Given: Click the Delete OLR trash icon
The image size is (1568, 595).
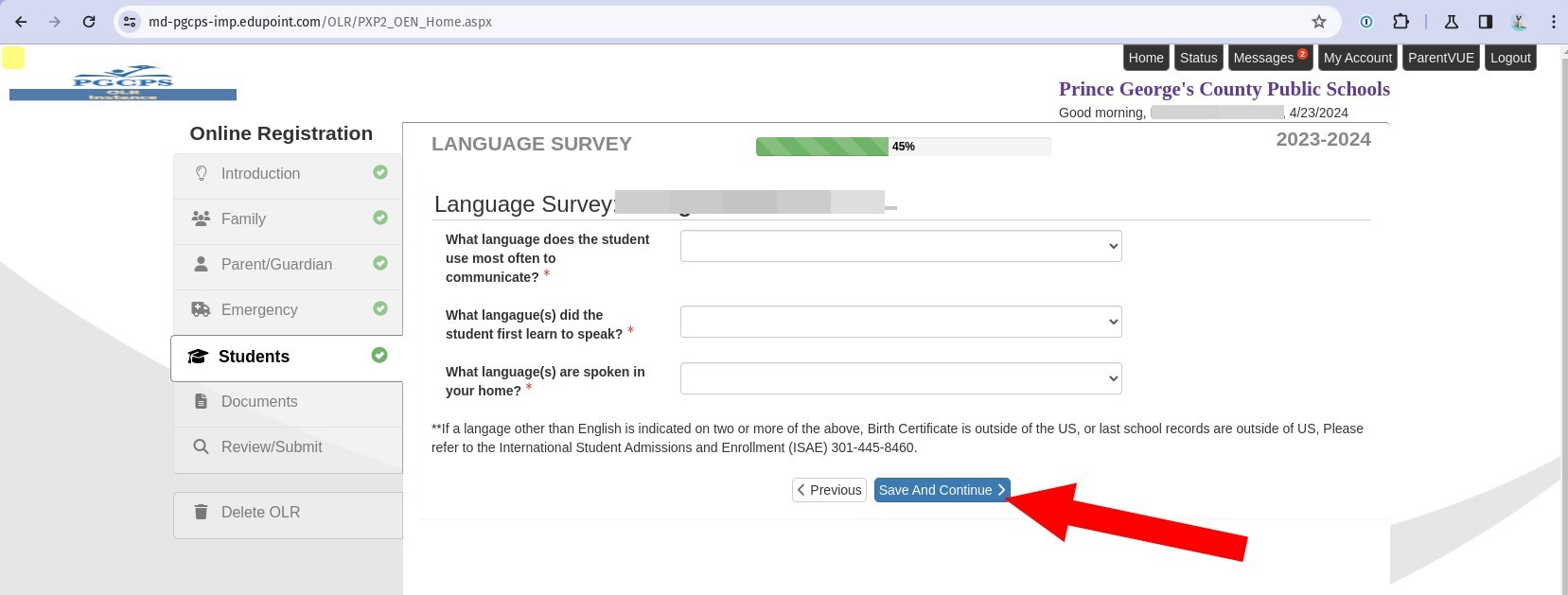Looking at the screenshot, I should [x=201, y=512].
